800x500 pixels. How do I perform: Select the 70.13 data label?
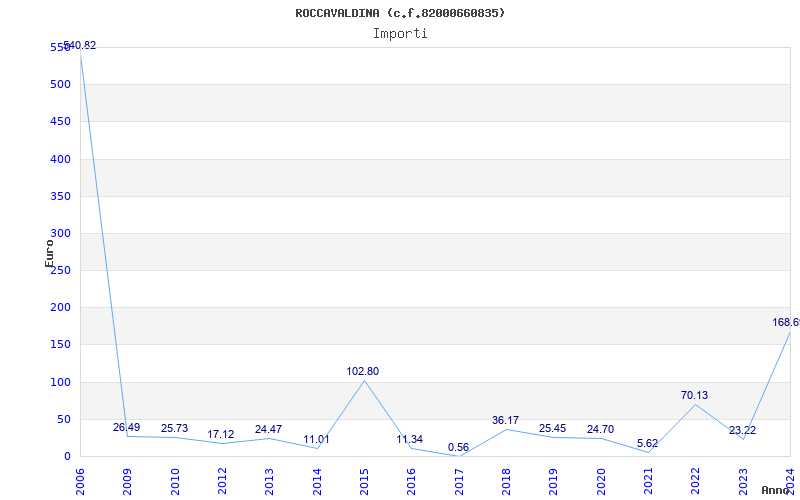[694, 395]
